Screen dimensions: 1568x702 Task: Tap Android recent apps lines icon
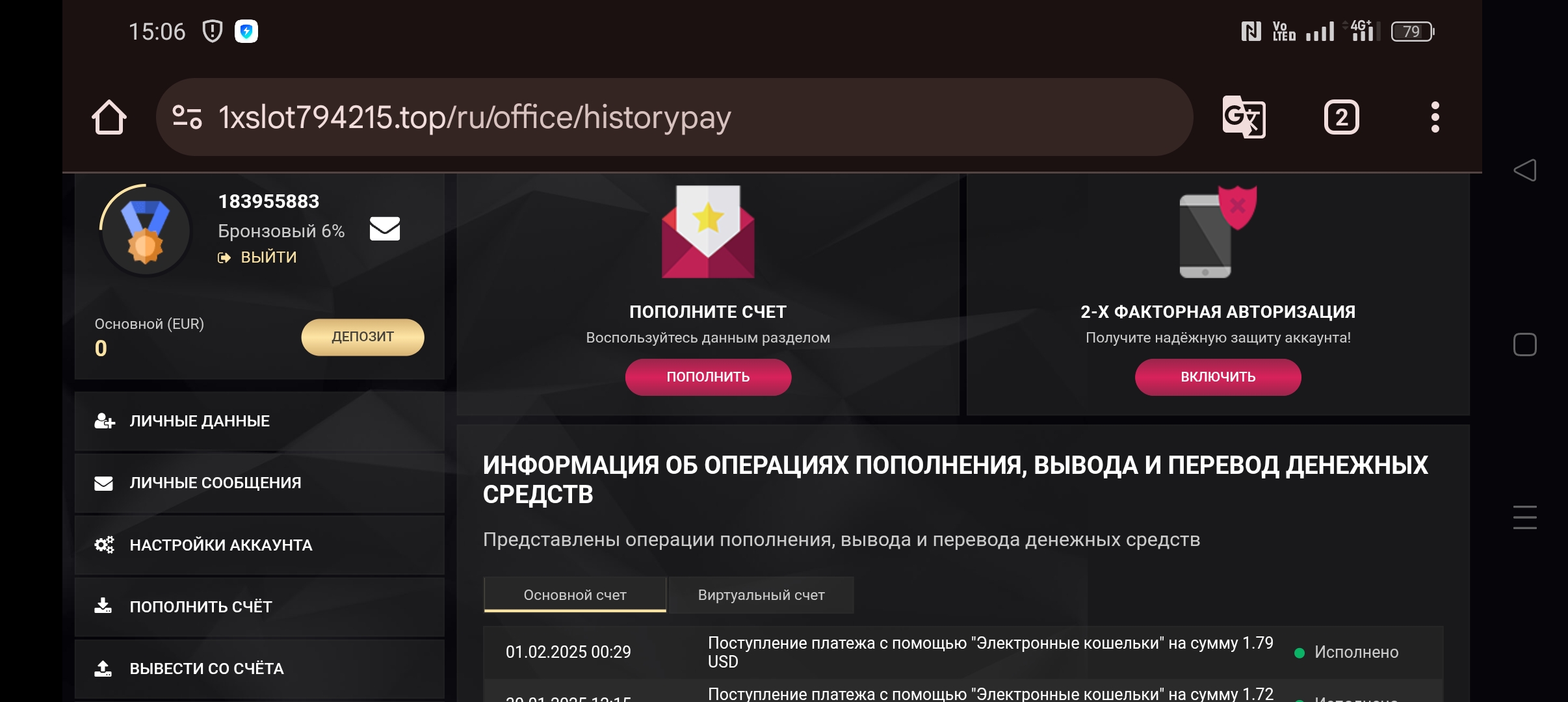coord(1524,517)
